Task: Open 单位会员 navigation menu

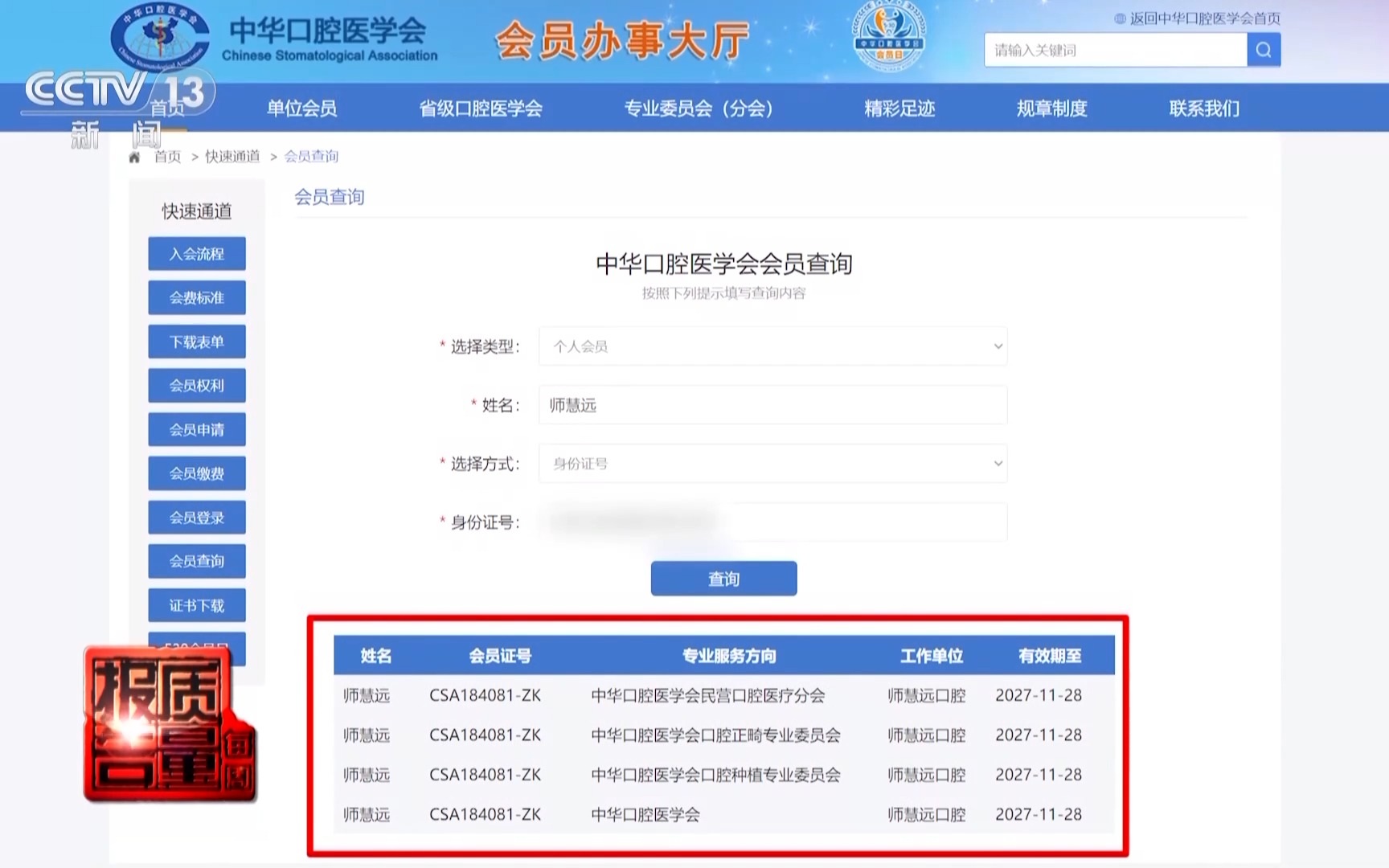Action: point(301,108)
